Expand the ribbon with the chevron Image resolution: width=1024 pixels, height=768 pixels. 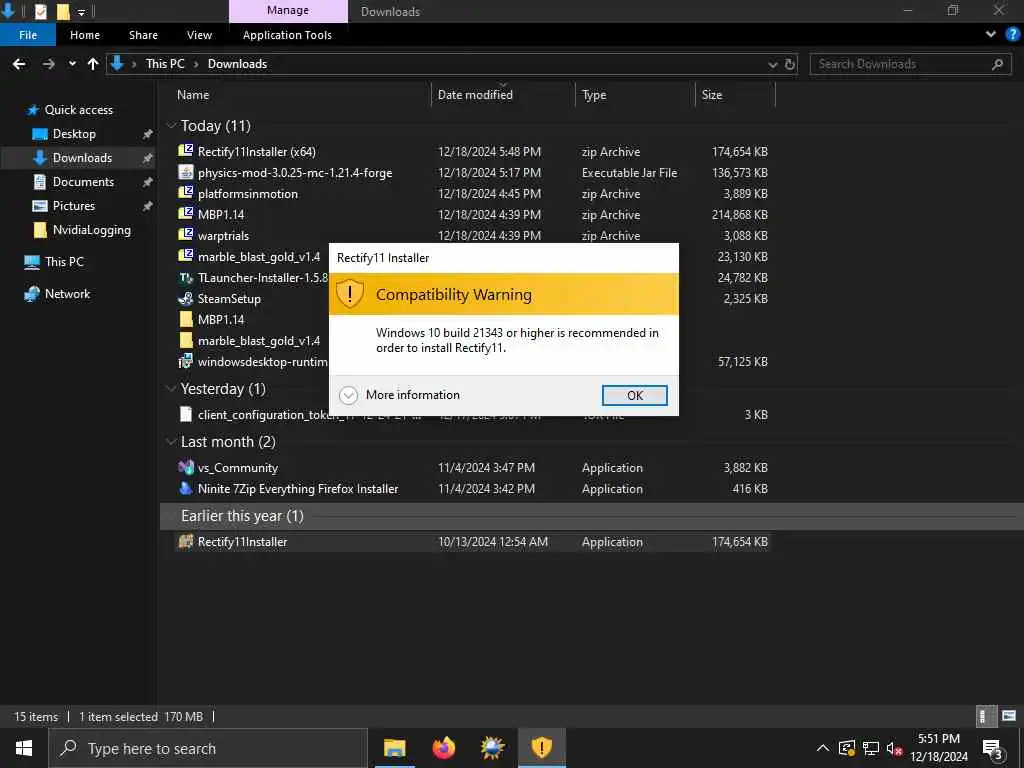(991, 35)
